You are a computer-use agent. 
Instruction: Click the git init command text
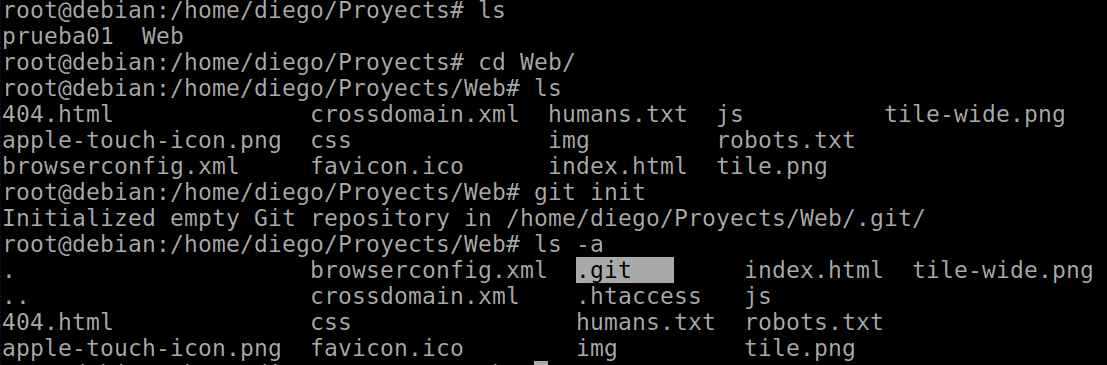(x=590, y=192)
